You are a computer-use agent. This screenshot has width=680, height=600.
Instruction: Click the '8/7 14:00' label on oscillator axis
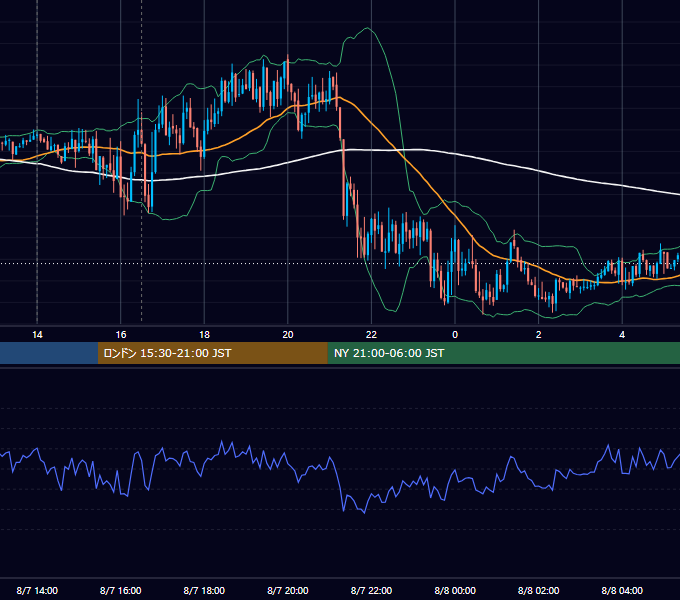pyautogui.click(x=37, y=590)
